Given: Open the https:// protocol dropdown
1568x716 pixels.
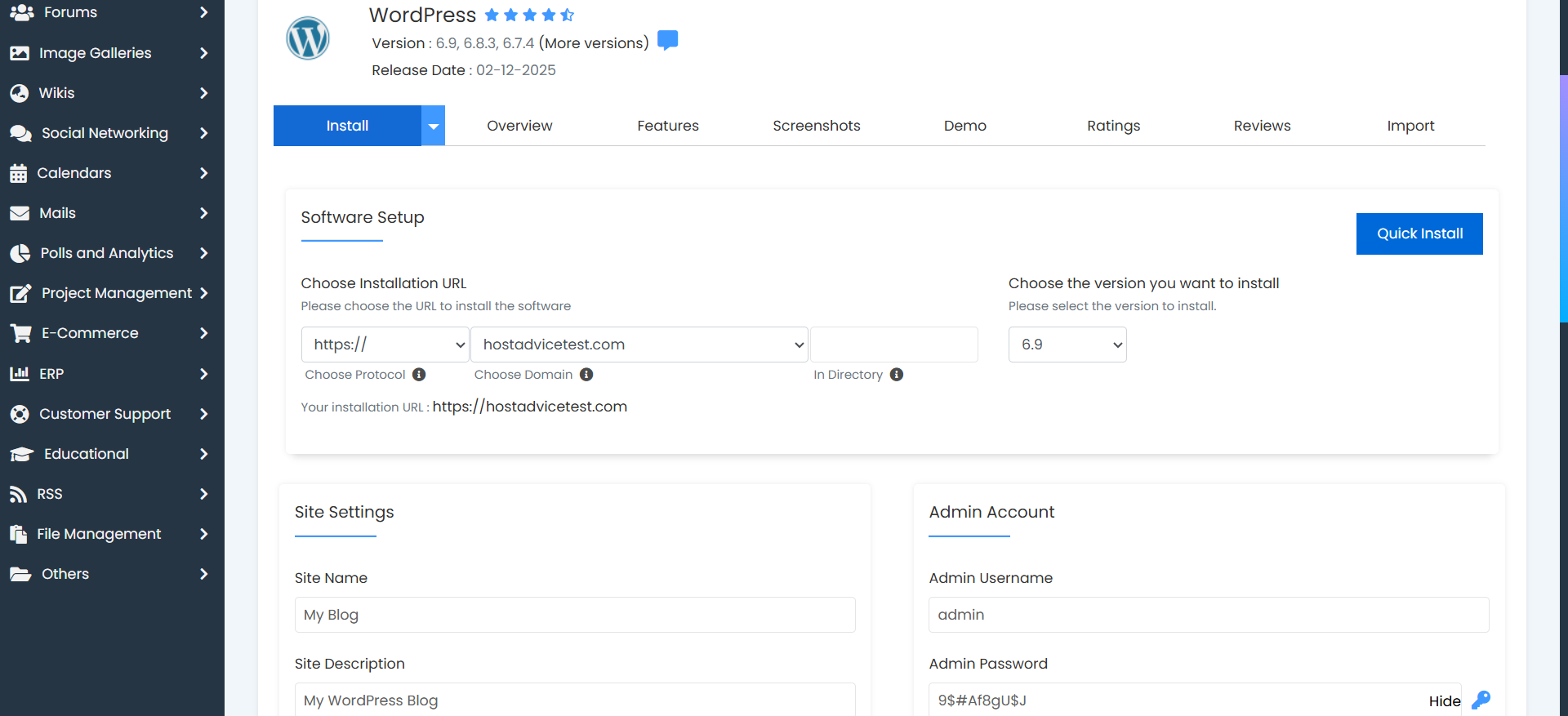Looking at the screenshot, I should (385, 345).
